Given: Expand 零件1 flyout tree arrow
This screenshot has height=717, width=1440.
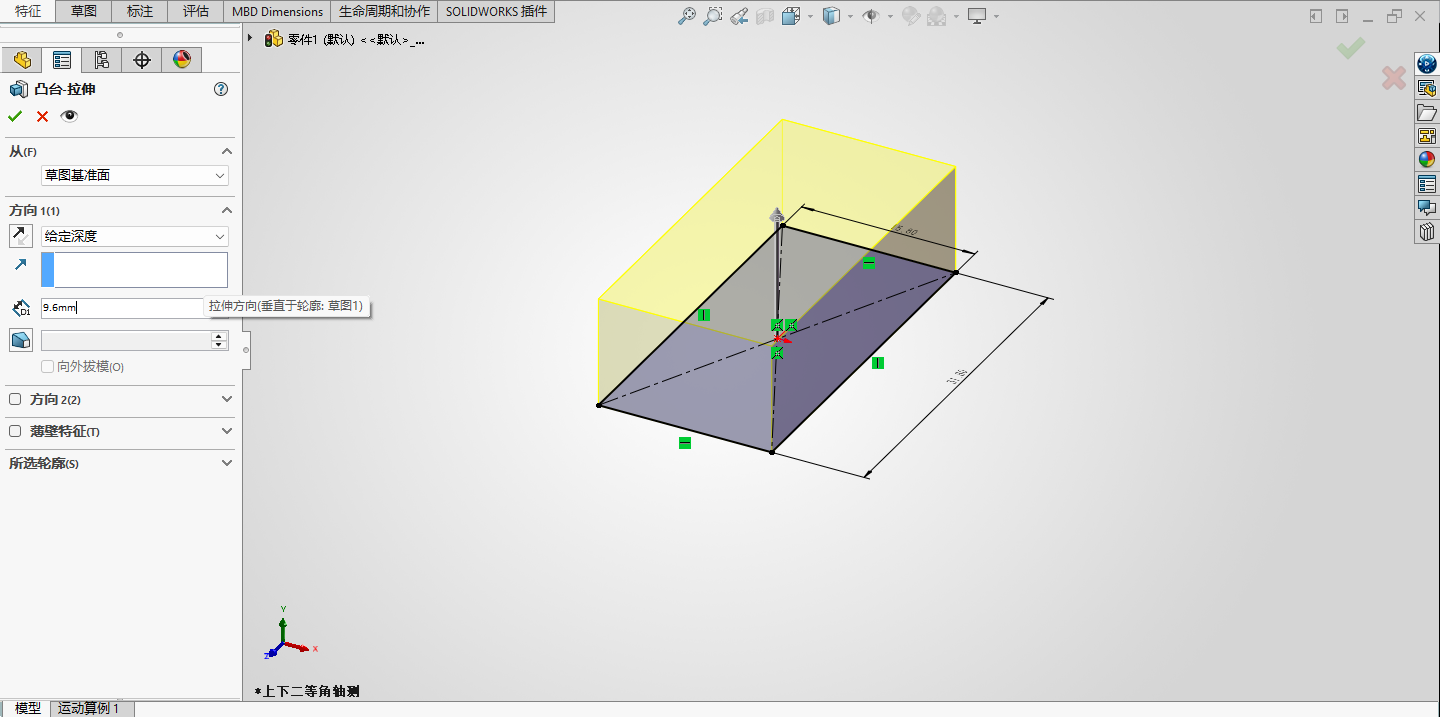Looking at the screenshot, I should tap(250, 38).
